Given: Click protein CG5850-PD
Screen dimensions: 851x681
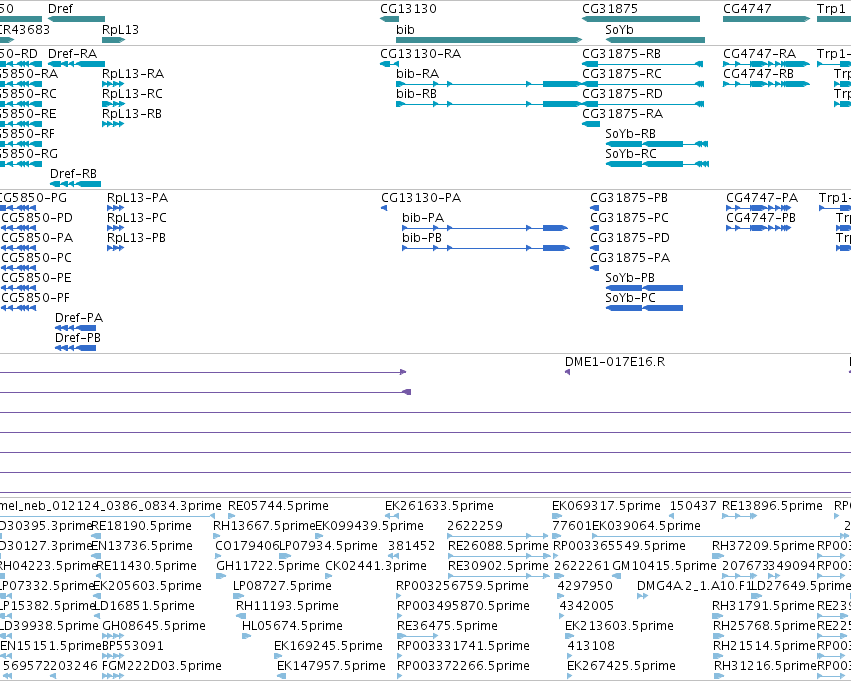Looking at the screenshot, I should coord(18,228).
